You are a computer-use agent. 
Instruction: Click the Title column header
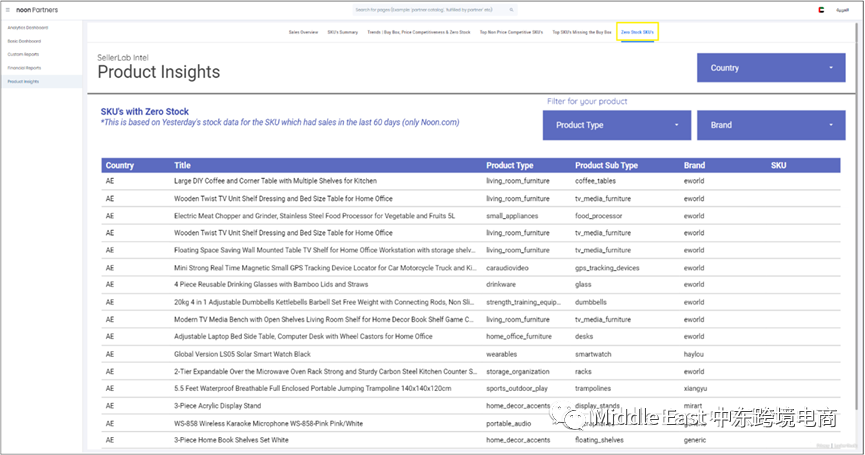tap(182, 165)
